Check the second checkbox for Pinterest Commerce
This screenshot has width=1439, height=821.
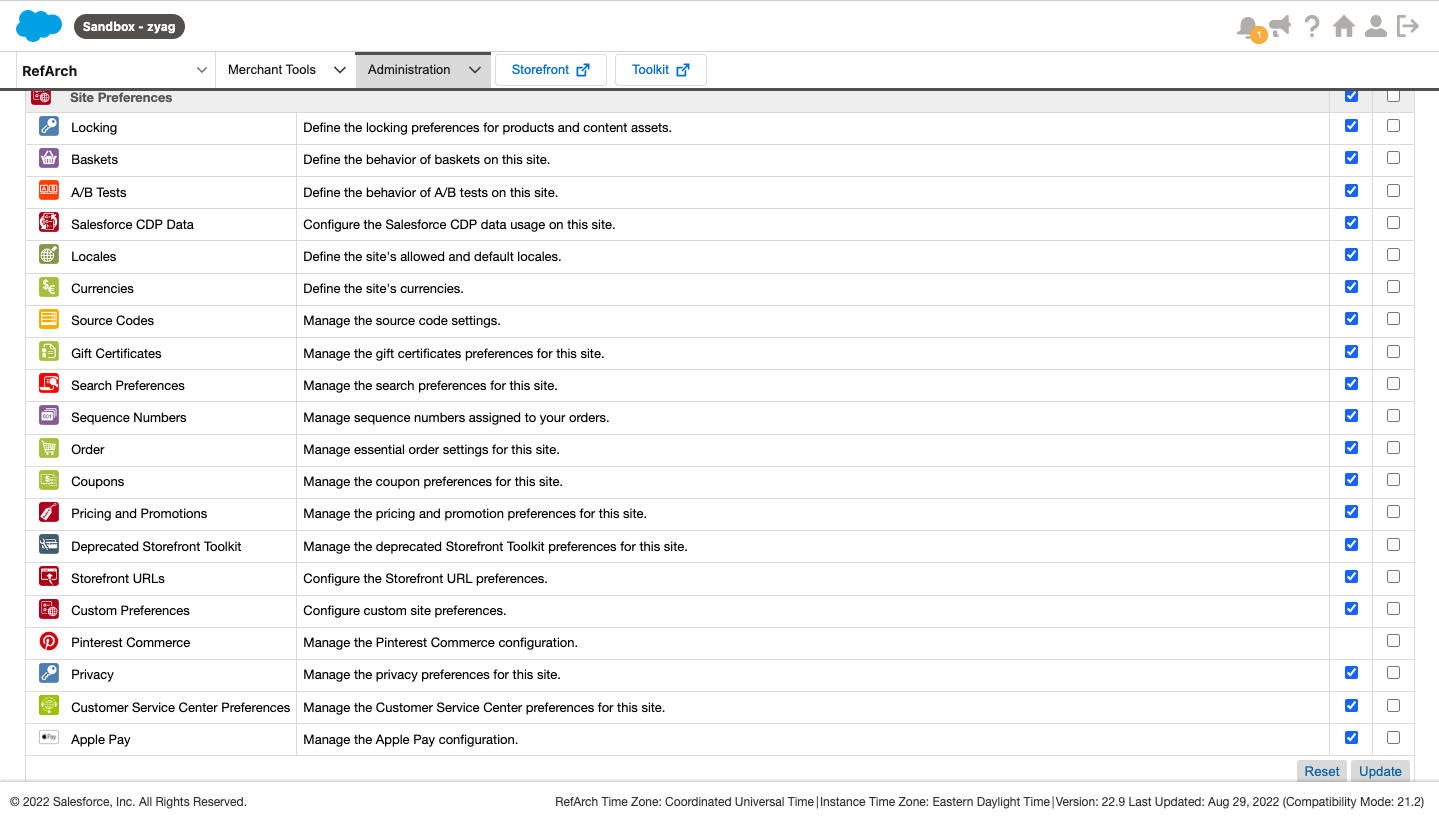point(1393,641)
